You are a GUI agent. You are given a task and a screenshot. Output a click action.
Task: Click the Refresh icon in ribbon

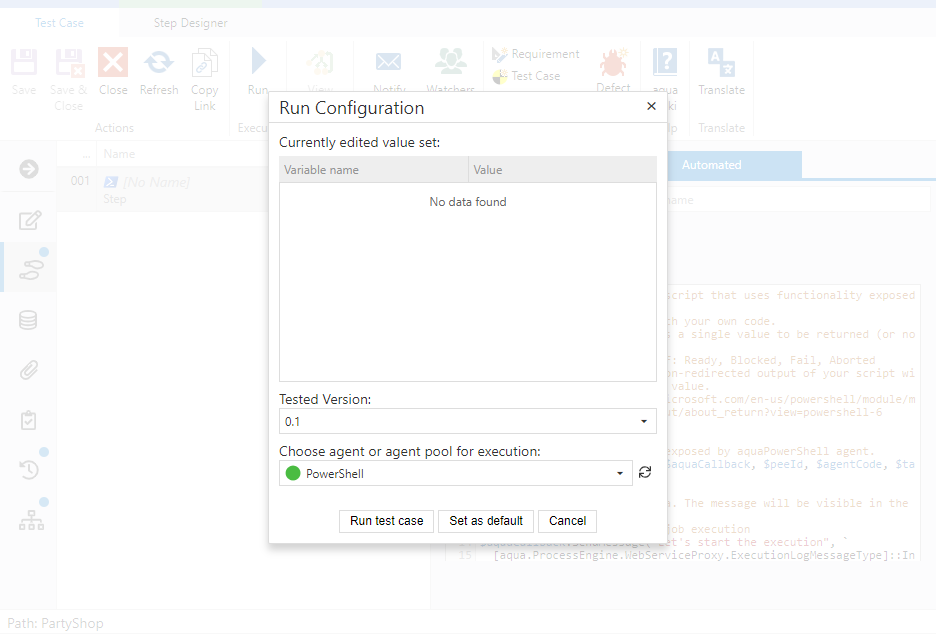[158, 71]
